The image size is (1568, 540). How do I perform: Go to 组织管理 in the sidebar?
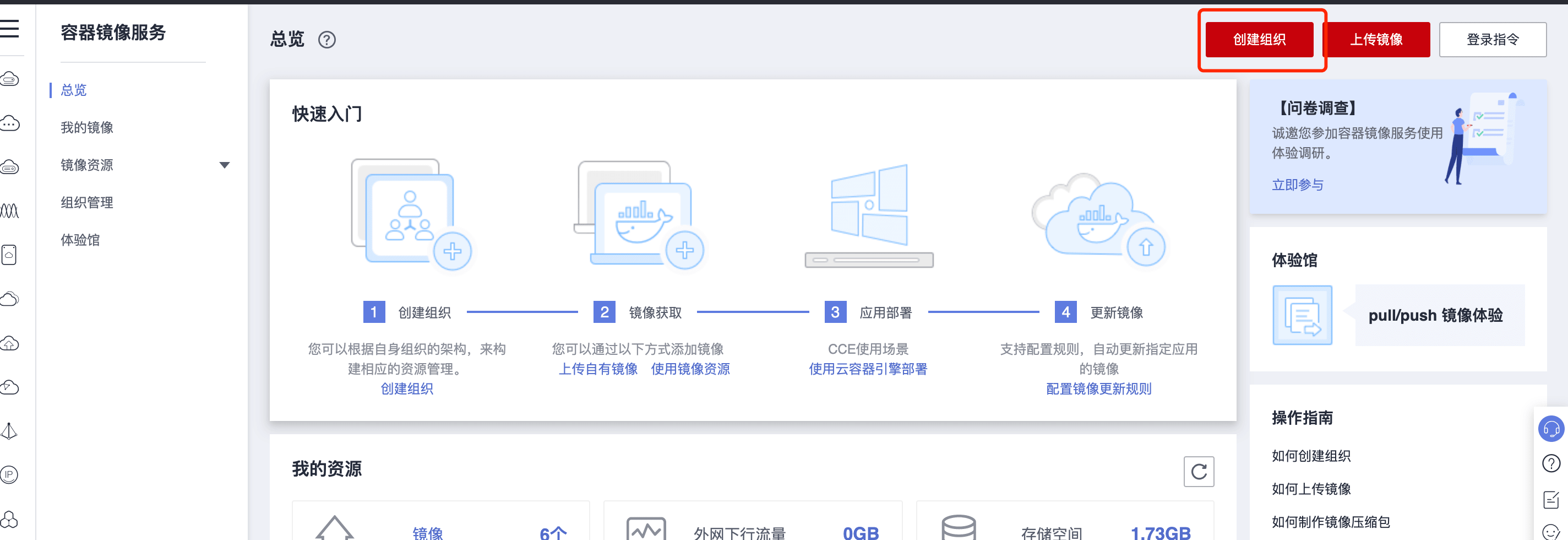87,202
